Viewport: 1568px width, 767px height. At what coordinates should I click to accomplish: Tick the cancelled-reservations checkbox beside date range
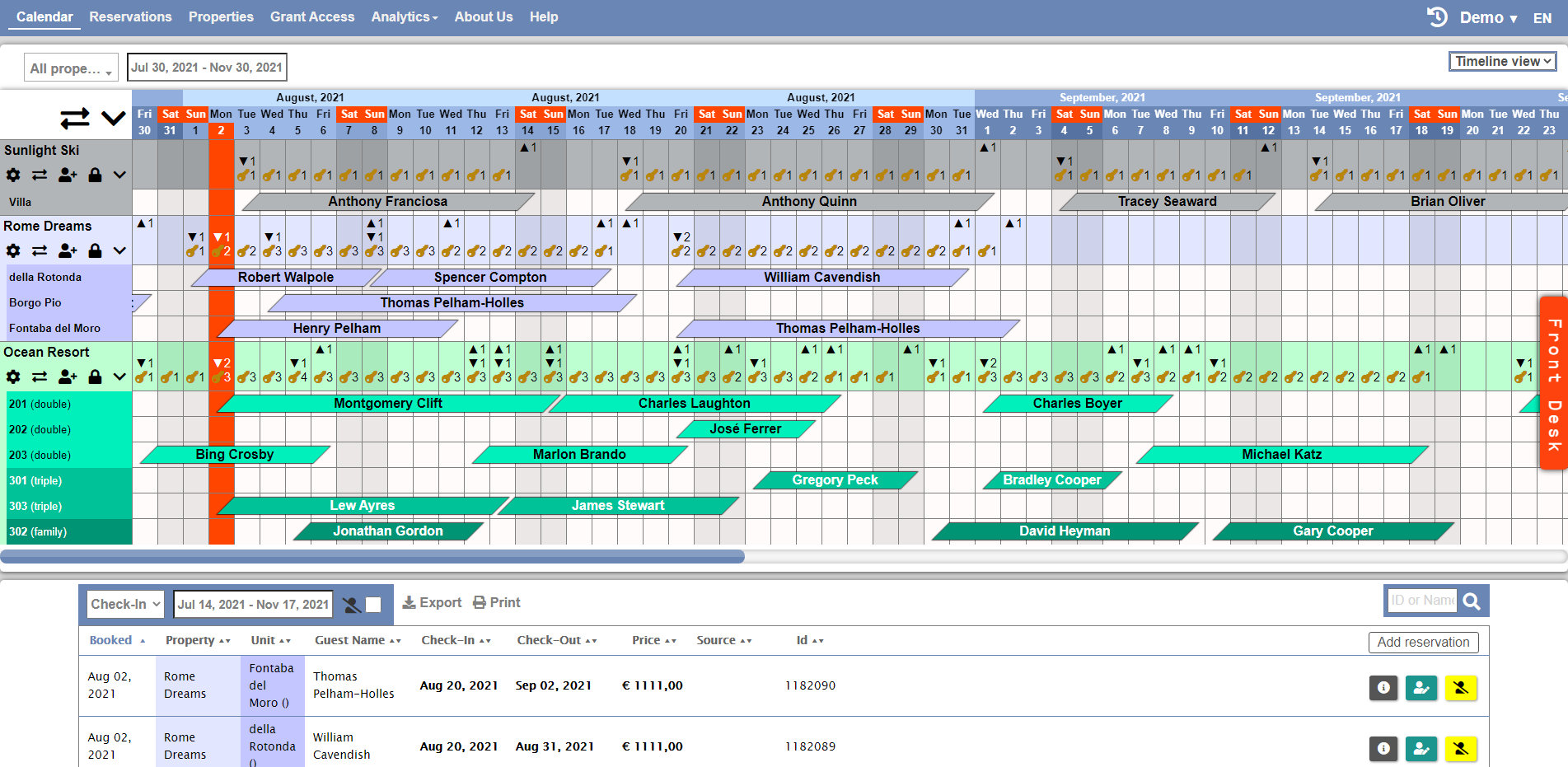(373, 605)
